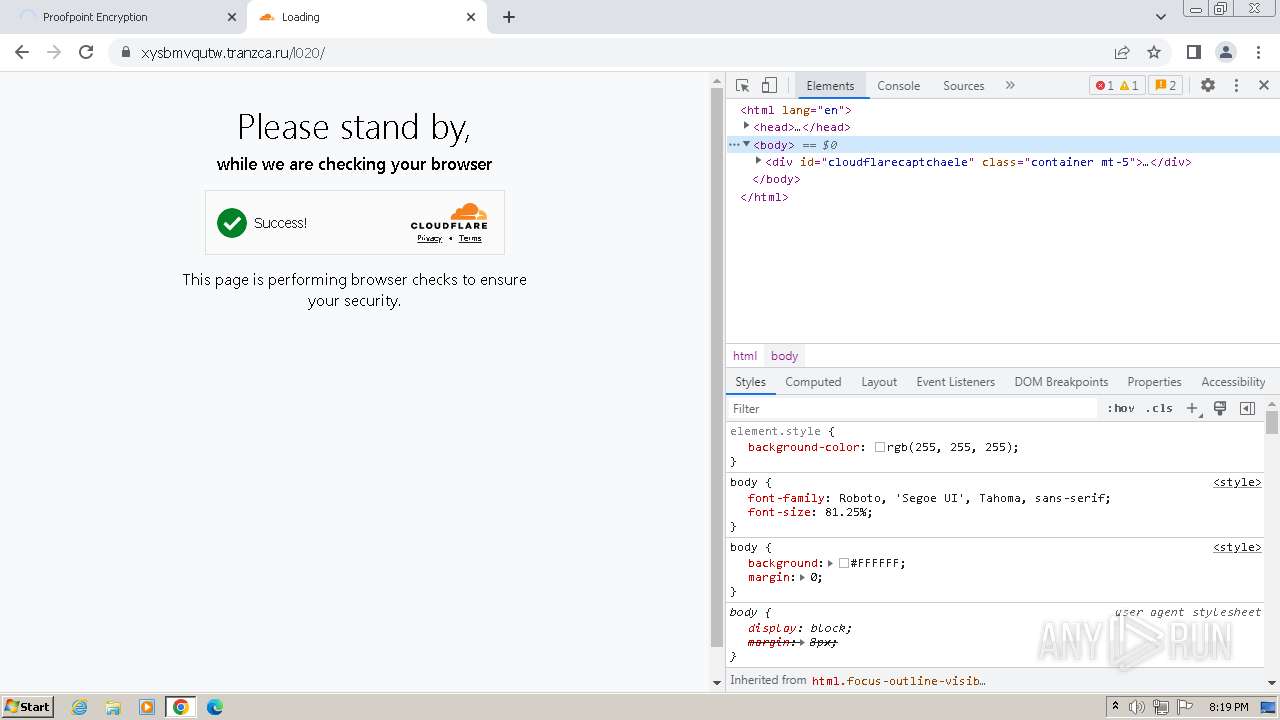Open the Windows Start menu
This screenshot has height=720, width=1280.
[27, 706]
